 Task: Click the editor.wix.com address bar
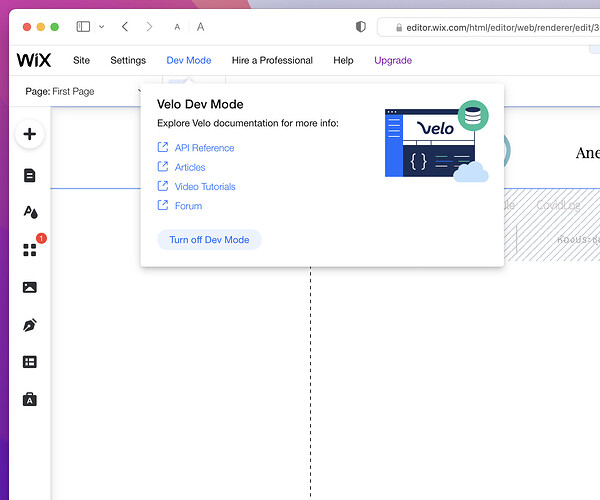488,27
